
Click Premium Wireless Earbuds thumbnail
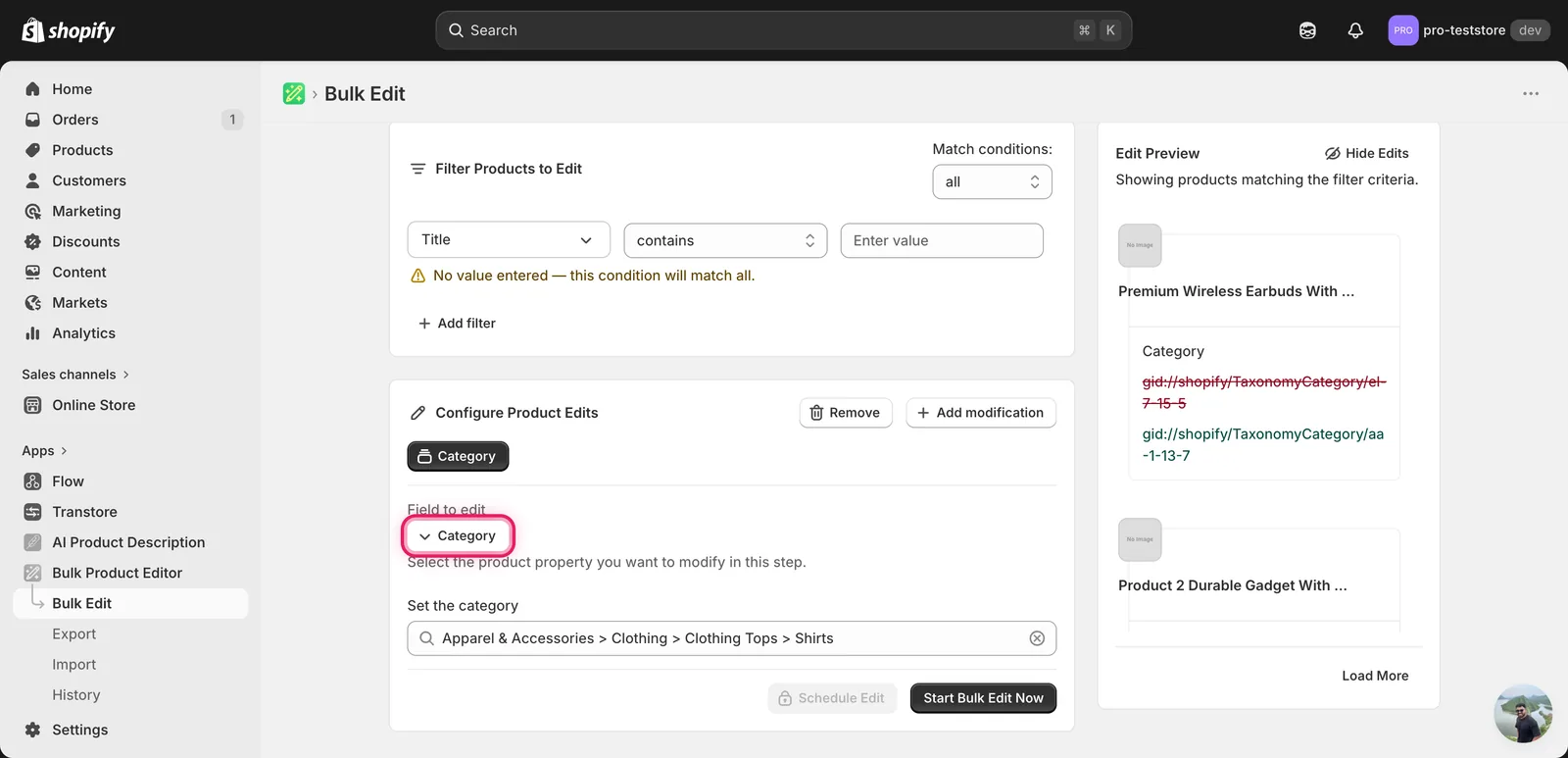coord(1140,245)
